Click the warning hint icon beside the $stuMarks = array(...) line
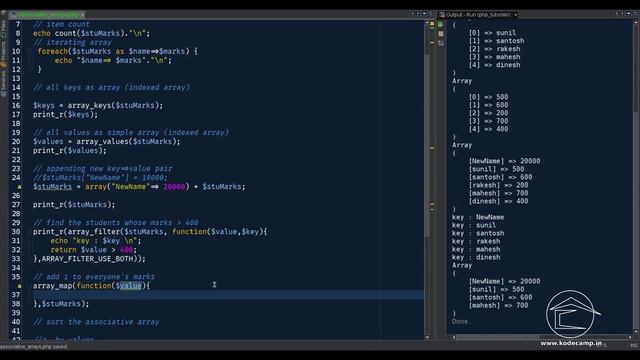Screen dimensions: 640x360 pos(19,187)
